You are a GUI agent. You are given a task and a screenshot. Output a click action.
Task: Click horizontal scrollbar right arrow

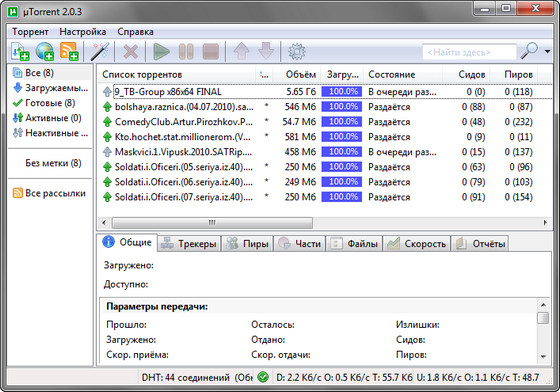click(545, 223)
